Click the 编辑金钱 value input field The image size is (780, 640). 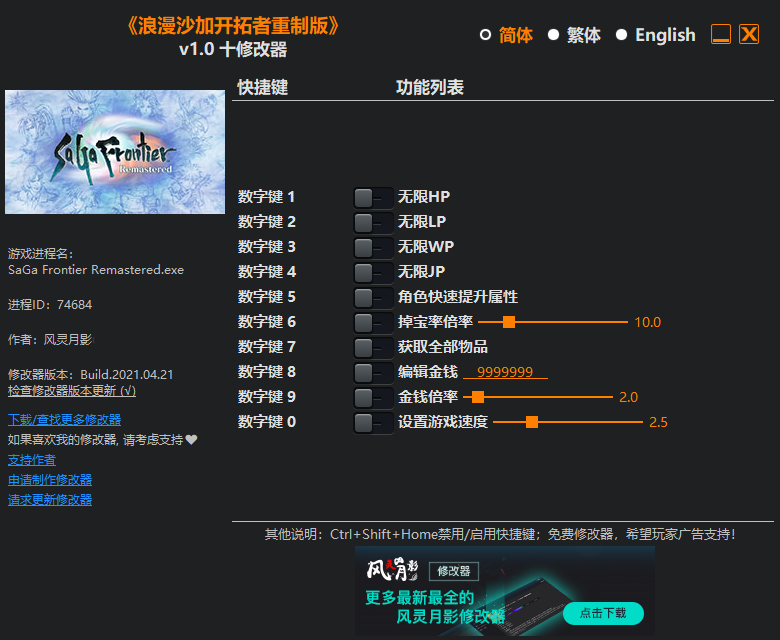505,373
